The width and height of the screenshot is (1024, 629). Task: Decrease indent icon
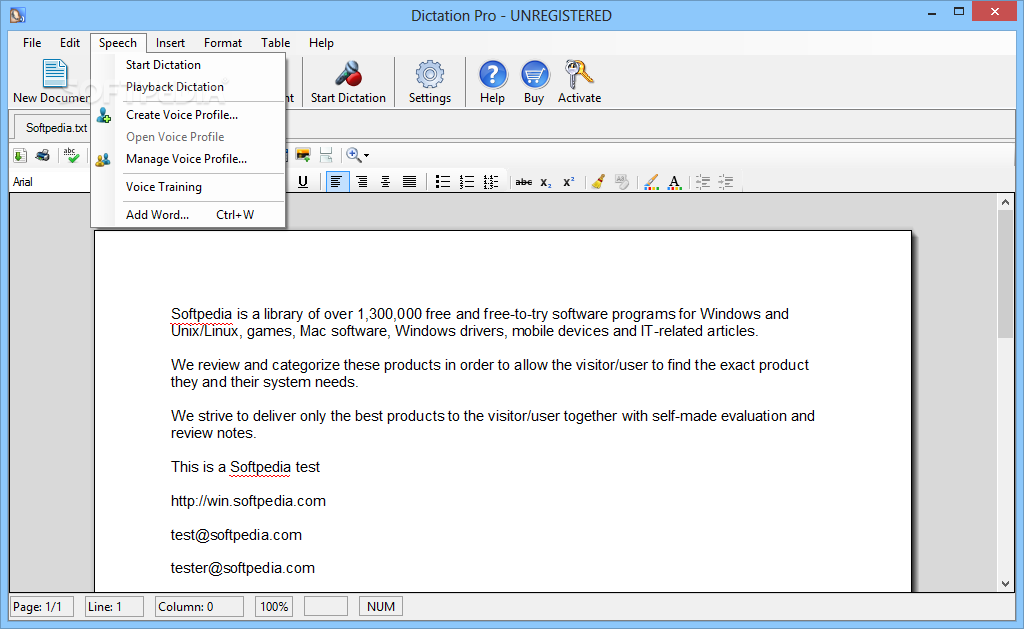(703, 182)
